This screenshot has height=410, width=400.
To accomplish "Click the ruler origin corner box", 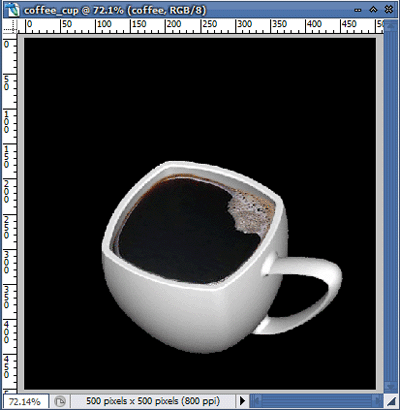I will point(10,26).
